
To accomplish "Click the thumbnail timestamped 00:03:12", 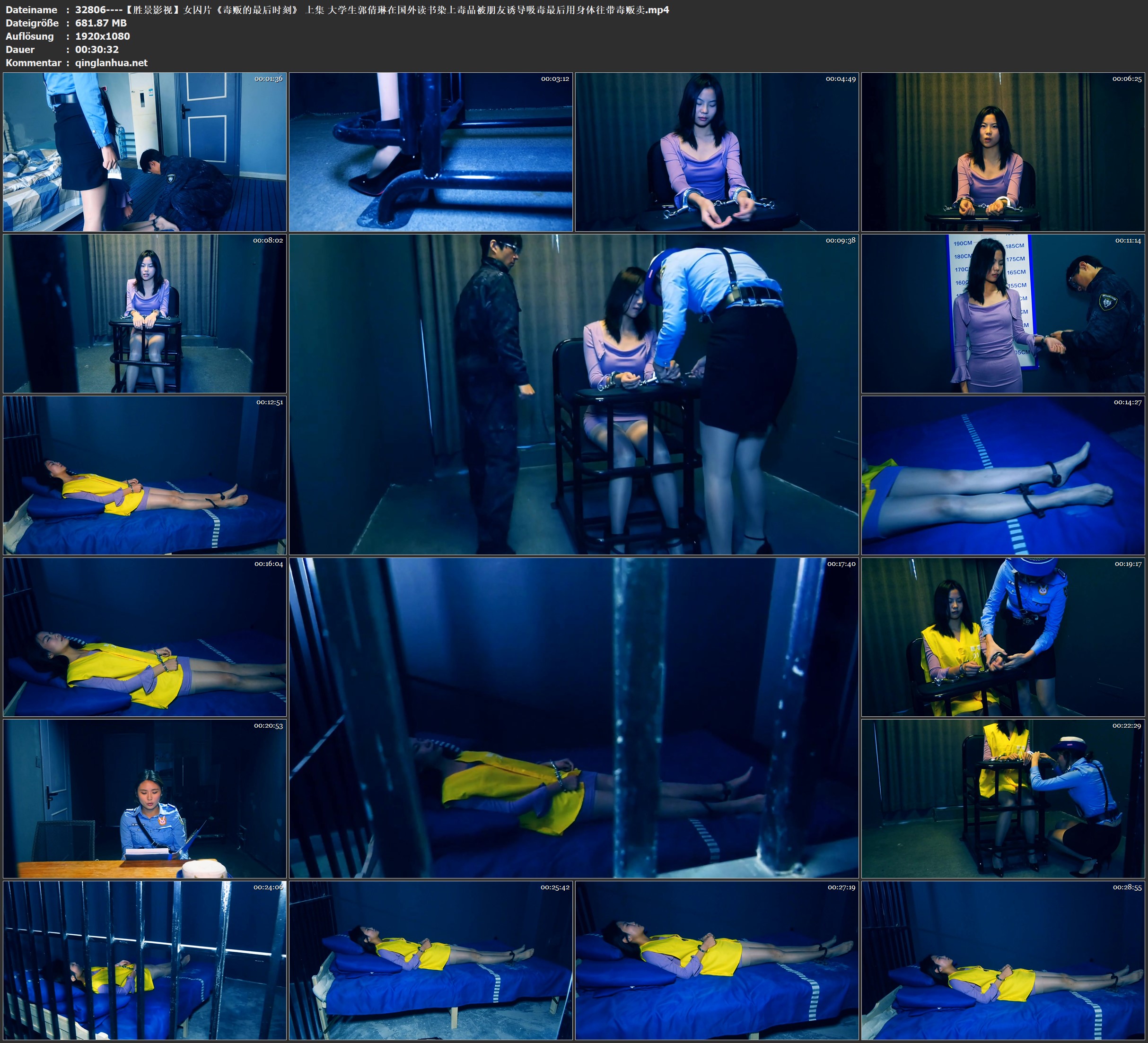I will tap(430, 151).
